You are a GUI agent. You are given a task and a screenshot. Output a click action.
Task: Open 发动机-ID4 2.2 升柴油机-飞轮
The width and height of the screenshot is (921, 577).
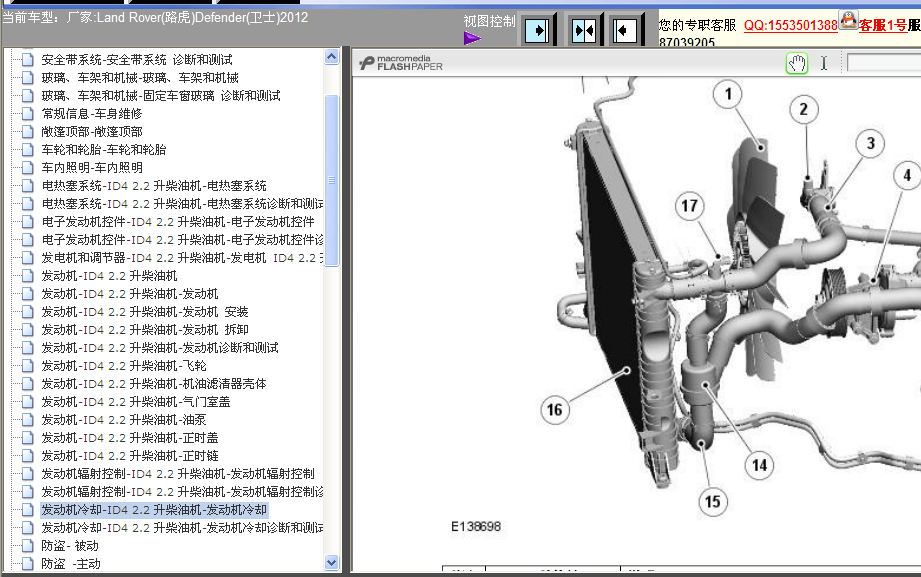(x=124, y=366)
